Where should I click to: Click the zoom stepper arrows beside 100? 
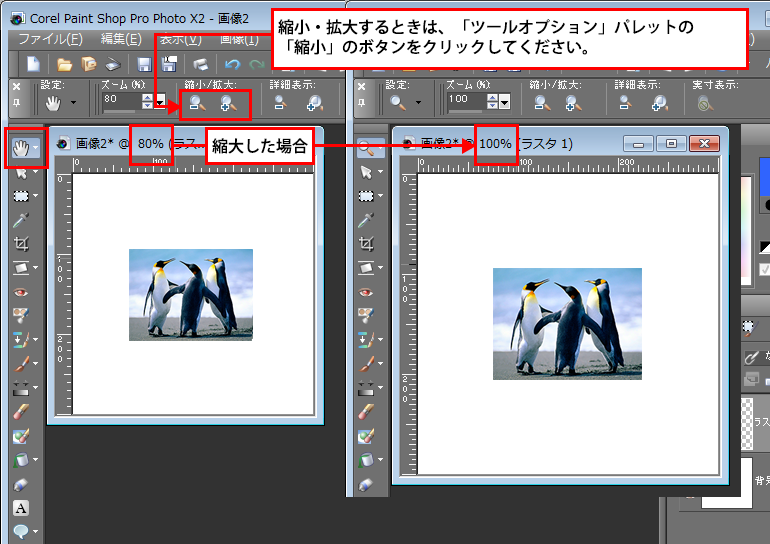click(x=493, y=102)
